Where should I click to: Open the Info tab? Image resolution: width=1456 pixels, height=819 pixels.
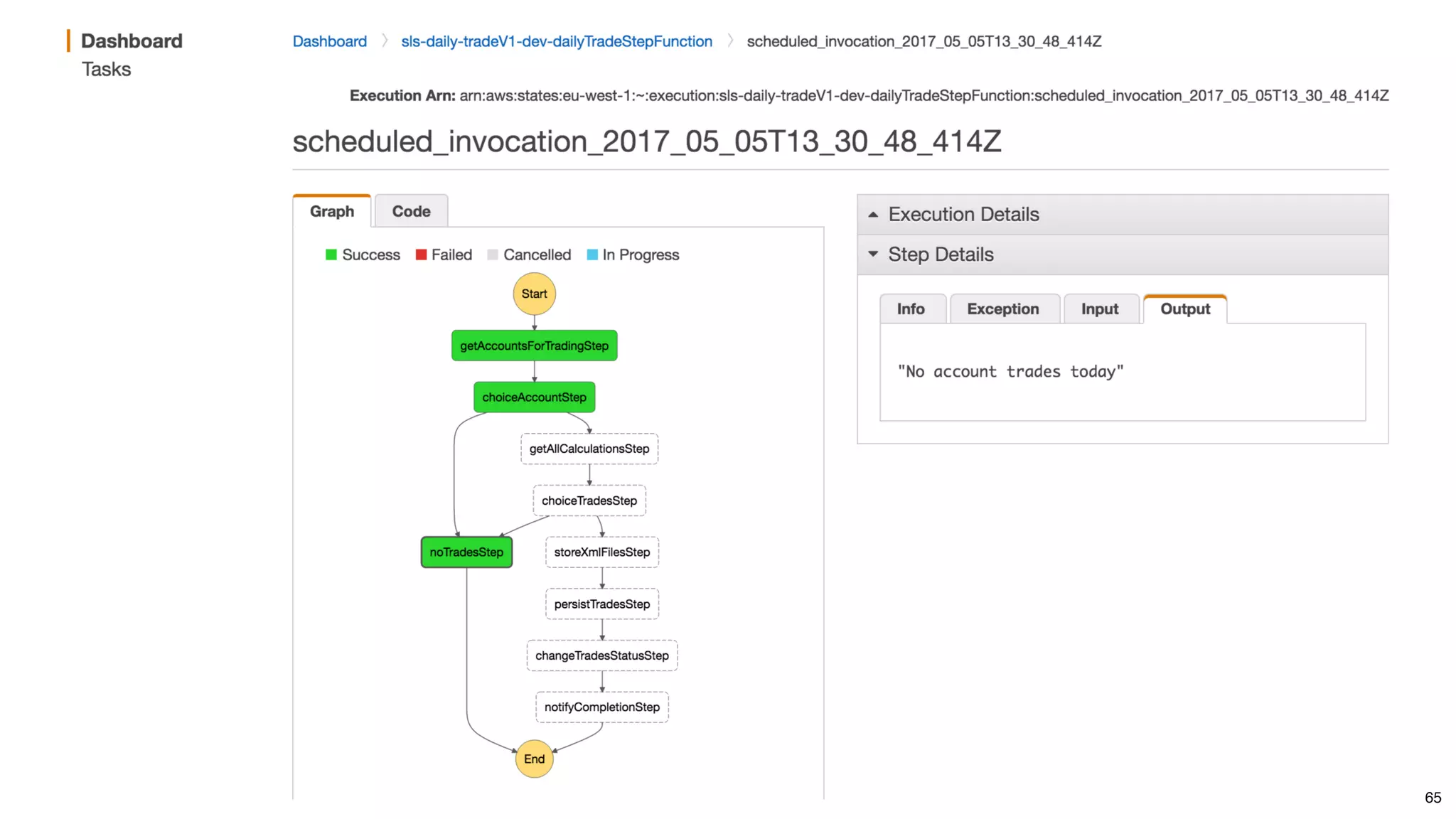point(910,309)
